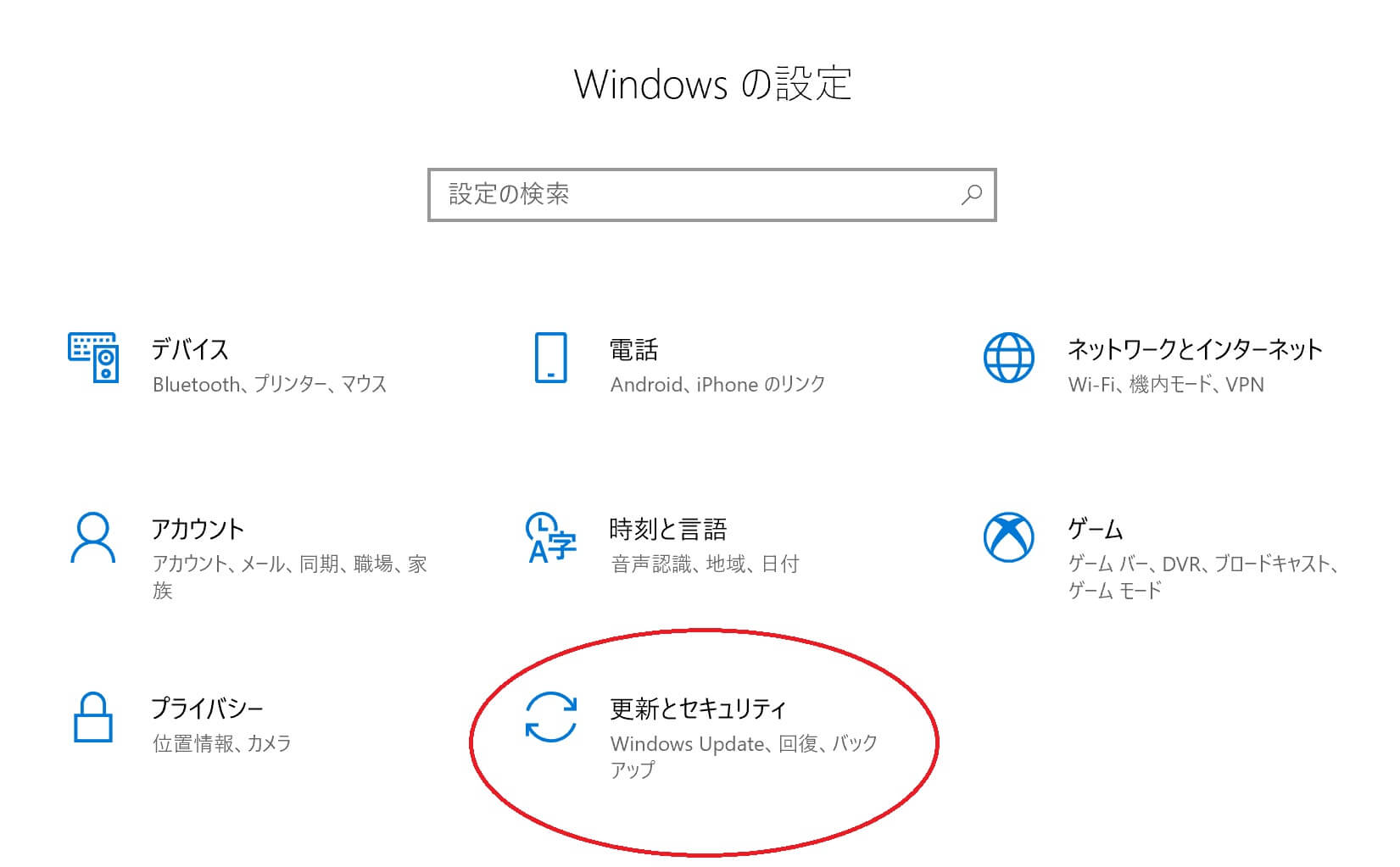Viewport: 1400px width, 867px height.
Task: Open the 電話 settings title
Action: [x=633, y=349]
